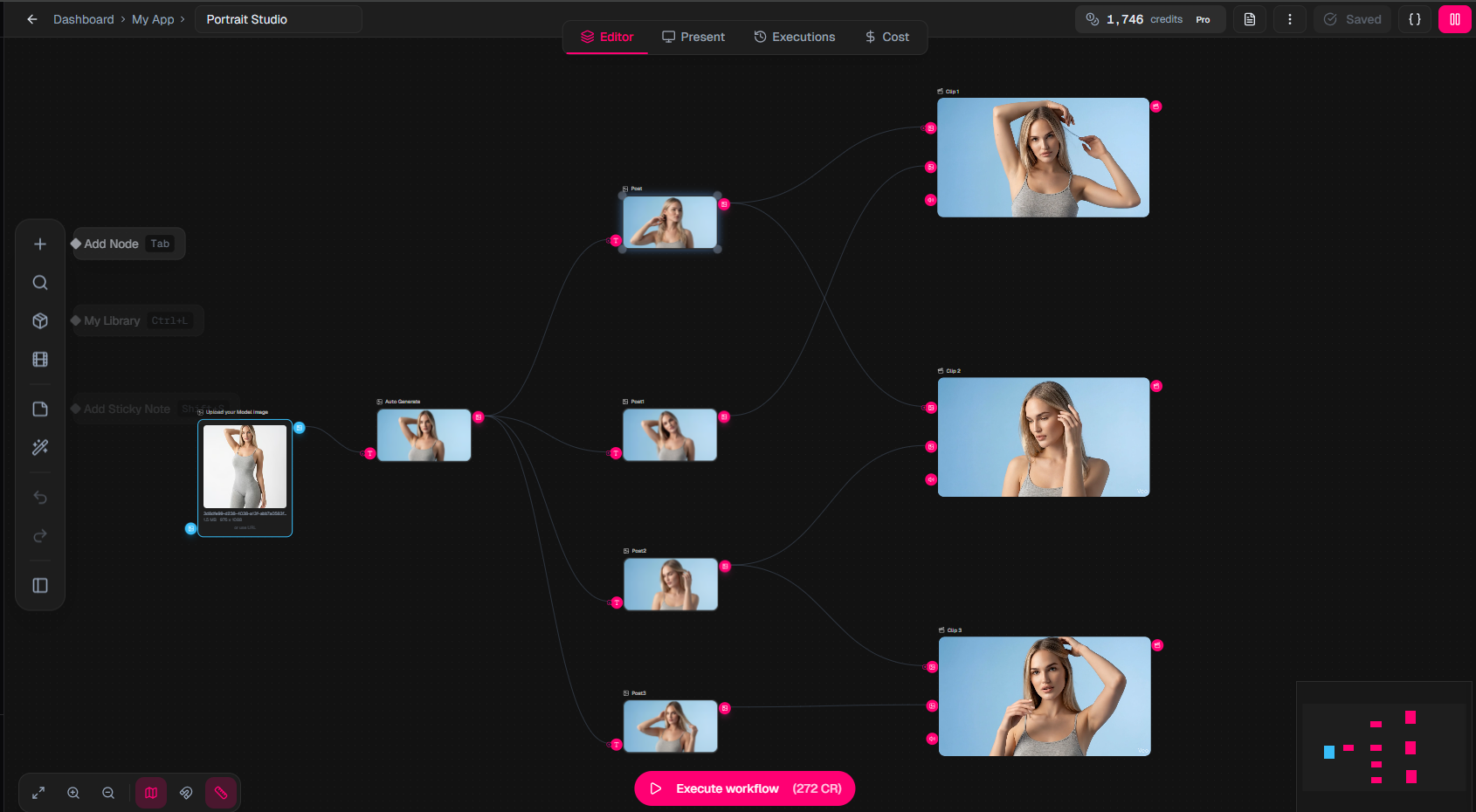Toggle the magnet snap button
The image size is (1476, 812).
pos(186,793)
